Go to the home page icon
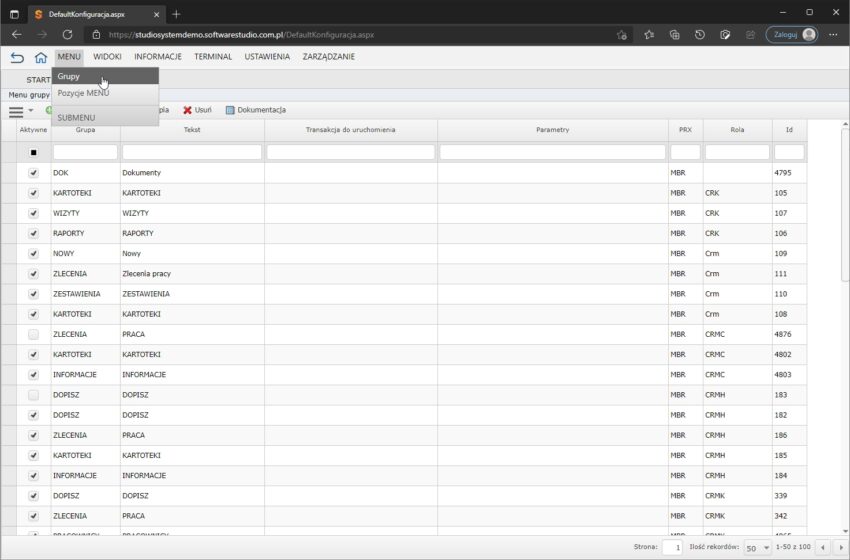The width and height of the screenshot is (850, 560). (x=41, y=58)
